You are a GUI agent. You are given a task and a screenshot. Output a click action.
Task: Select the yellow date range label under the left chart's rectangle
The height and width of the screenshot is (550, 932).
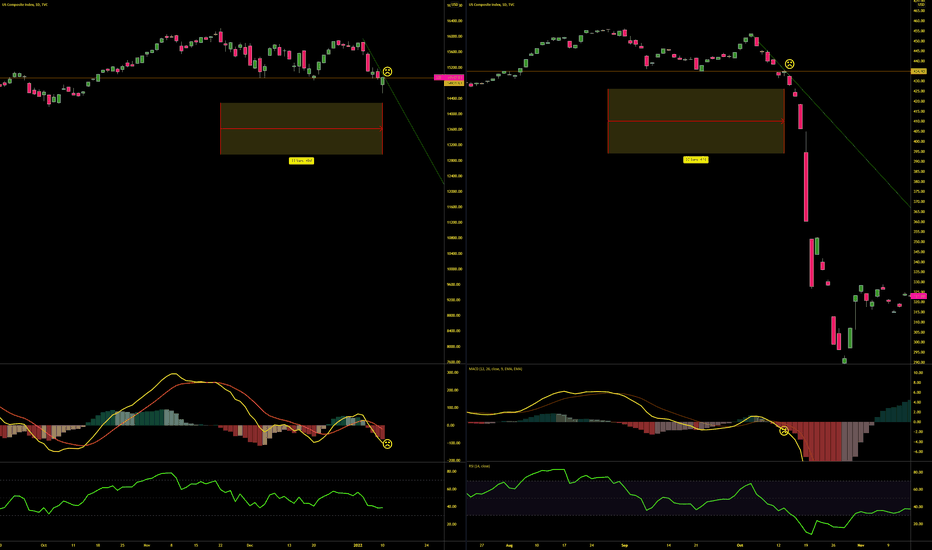click(x=301, y=161)
